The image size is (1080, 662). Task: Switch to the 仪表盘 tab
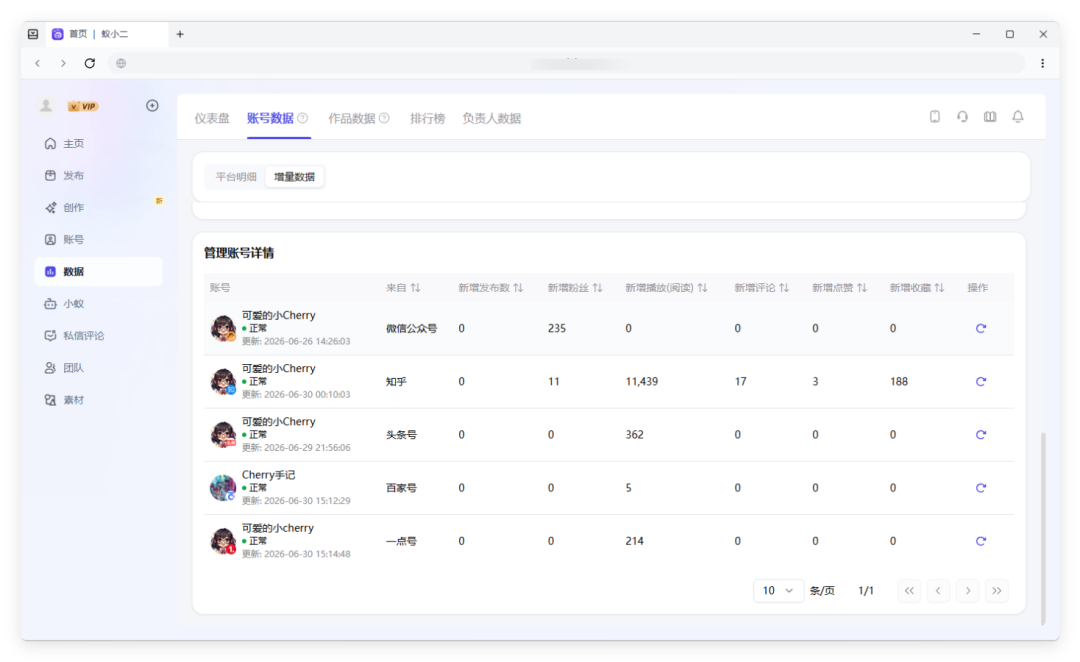click(x=211, y=118)
